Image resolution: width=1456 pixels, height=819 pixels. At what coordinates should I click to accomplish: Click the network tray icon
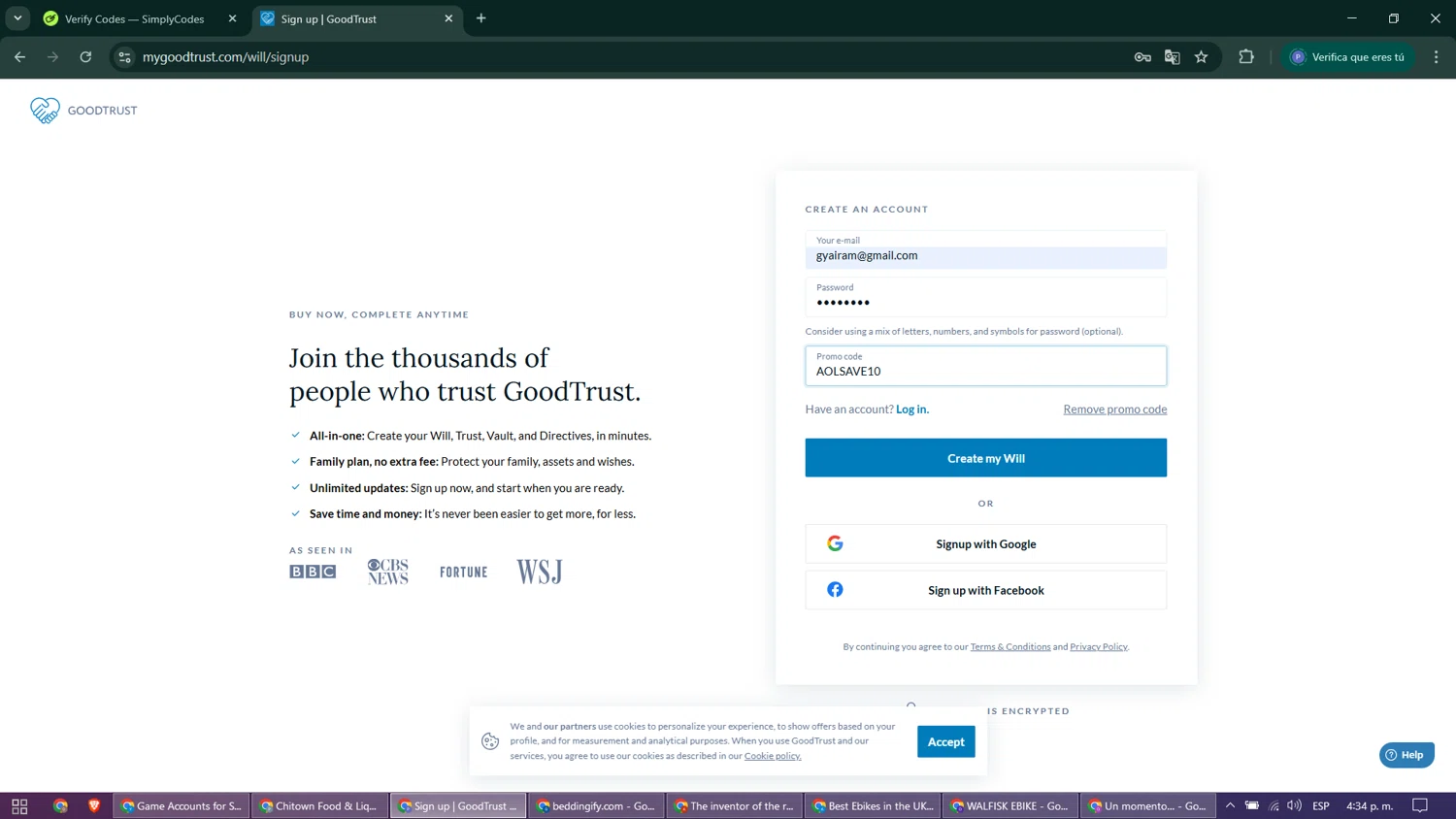(x=1274, y=805)
